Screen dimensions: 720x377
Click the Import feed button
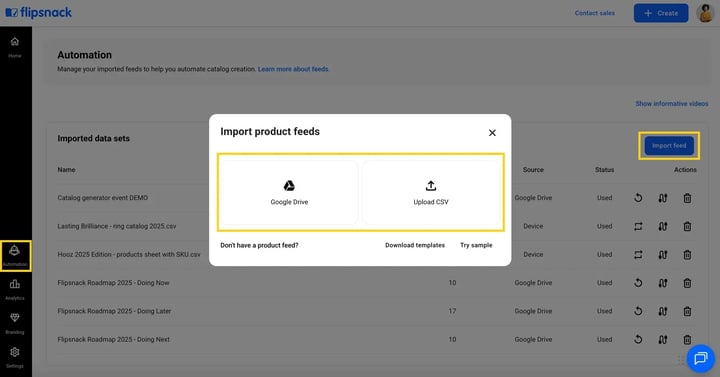(669, 146)
